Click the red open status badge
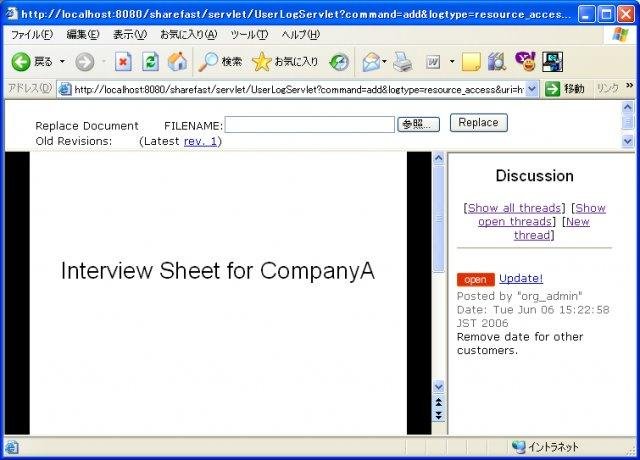The width and height of the screenshot is (640, 460). point(476,280)
